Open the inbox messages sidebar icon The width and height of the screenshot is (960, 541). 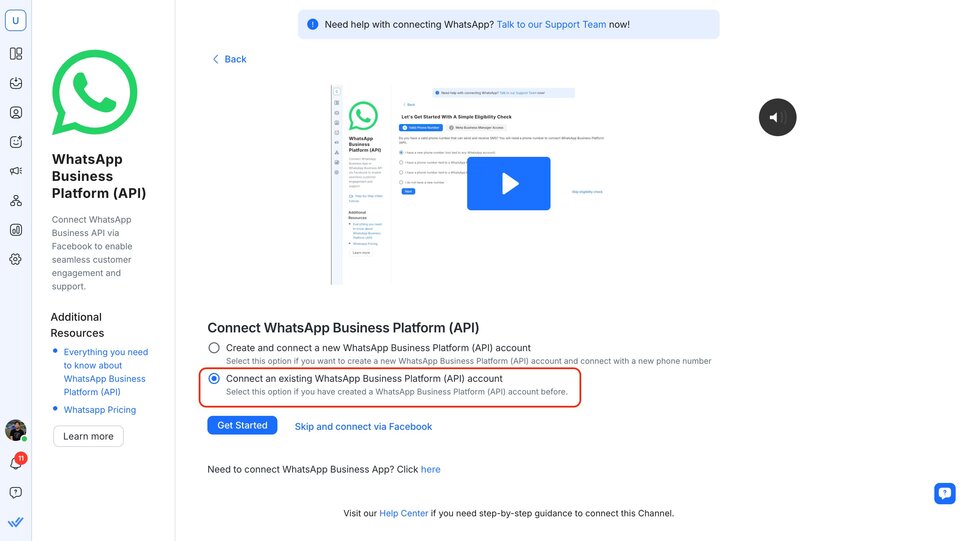pos(16,83)
